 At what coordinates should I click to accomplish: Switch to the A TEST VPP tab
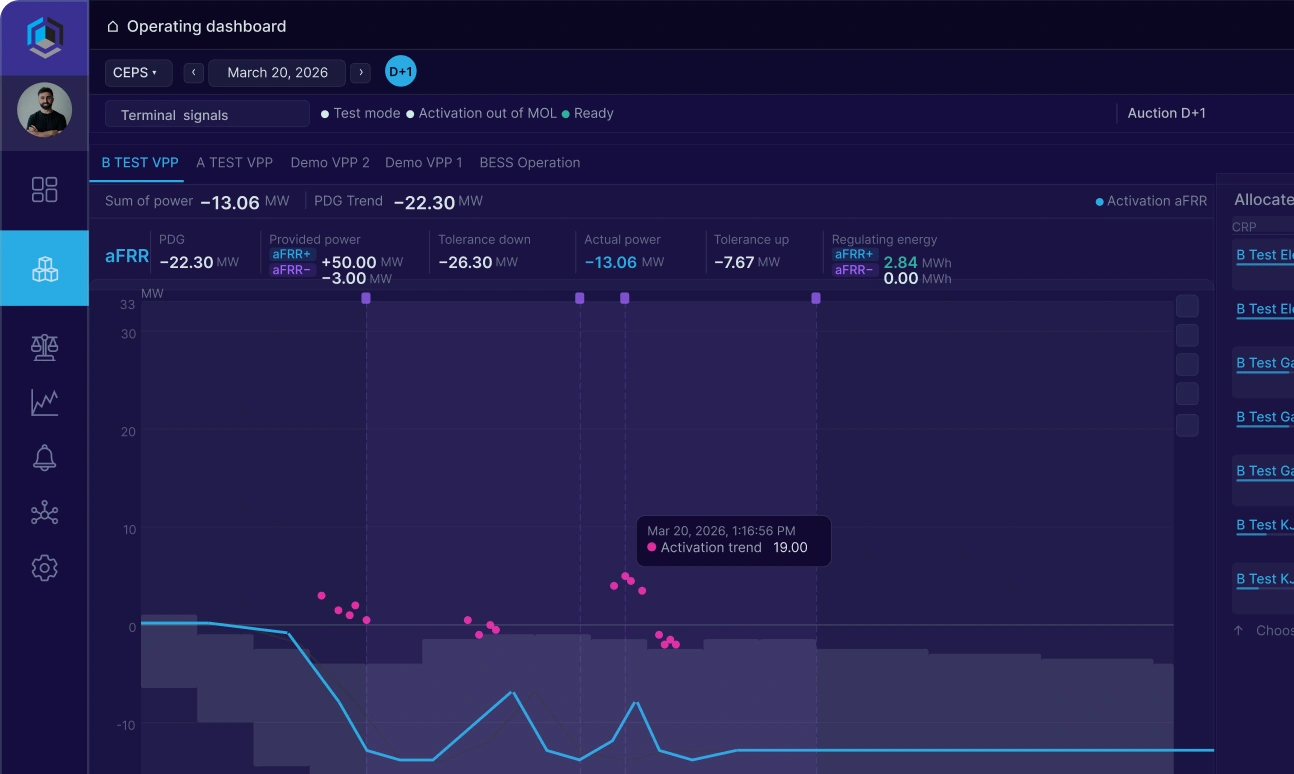coord(234,162)
